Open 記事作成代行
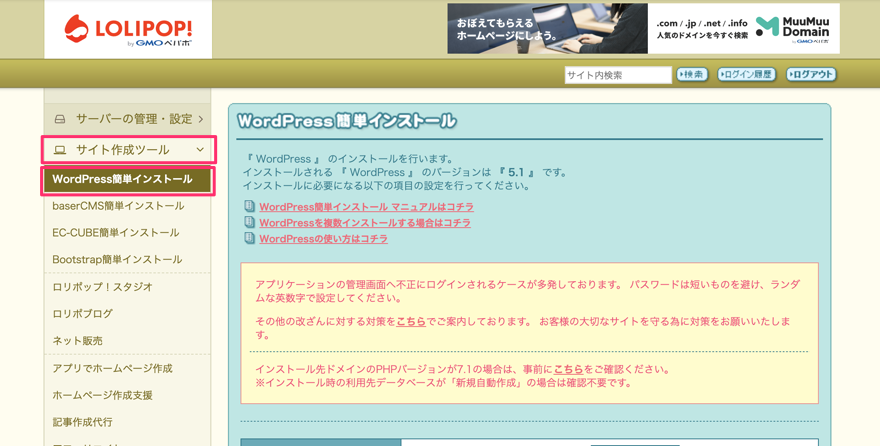This screenshot has height=446, width=880. pyautogui.click(x=82, y=422)
